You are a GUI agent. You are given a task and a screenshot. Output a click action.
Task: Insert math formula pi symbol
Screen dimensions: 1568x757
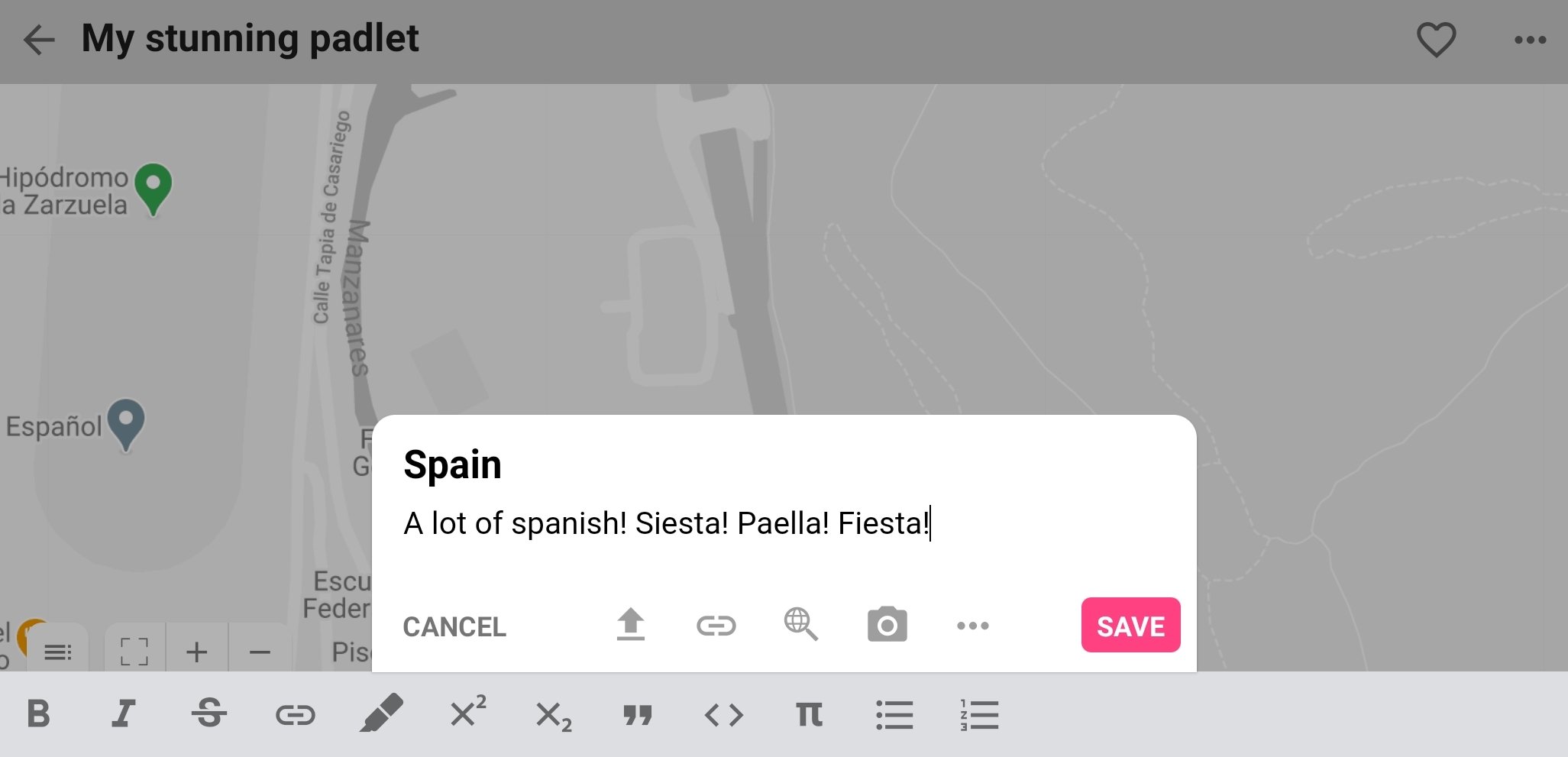(x=809, y=715)
